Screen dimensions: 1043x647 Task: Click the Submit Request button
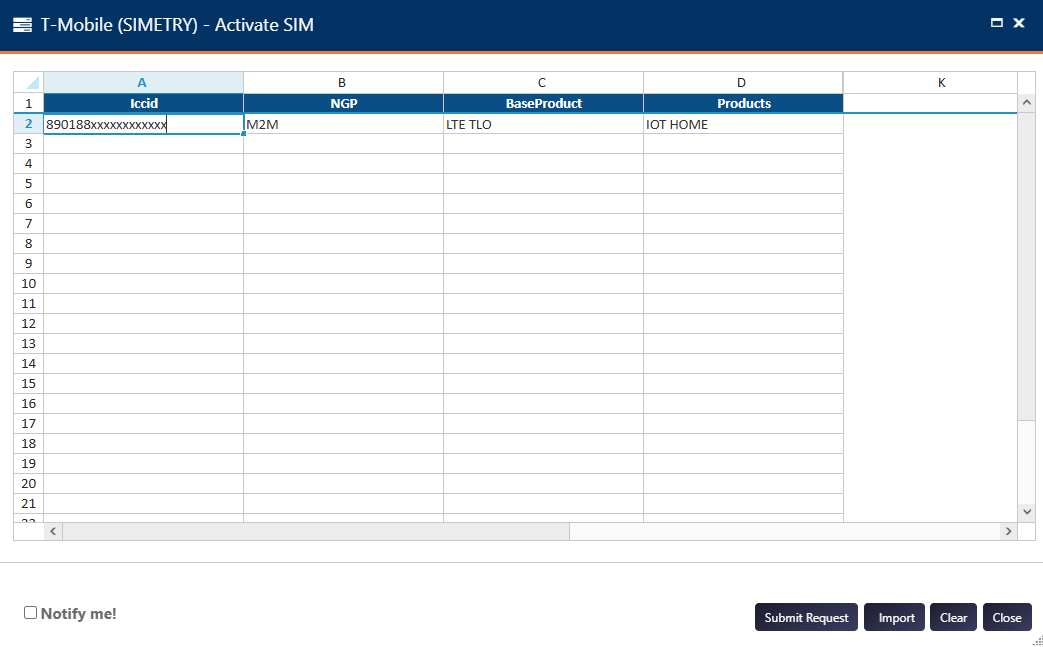click(x=806, y=617)
